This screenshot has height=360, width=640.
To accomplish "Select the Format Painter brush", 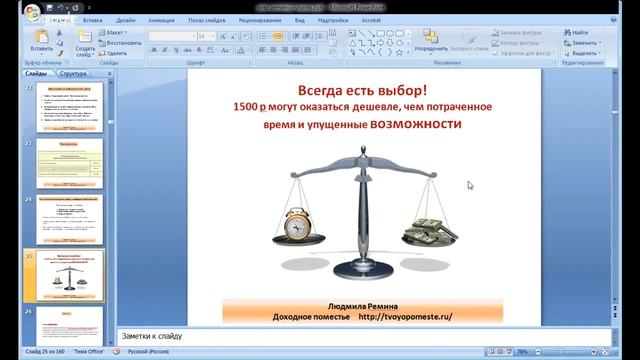I will pos(60,53).
